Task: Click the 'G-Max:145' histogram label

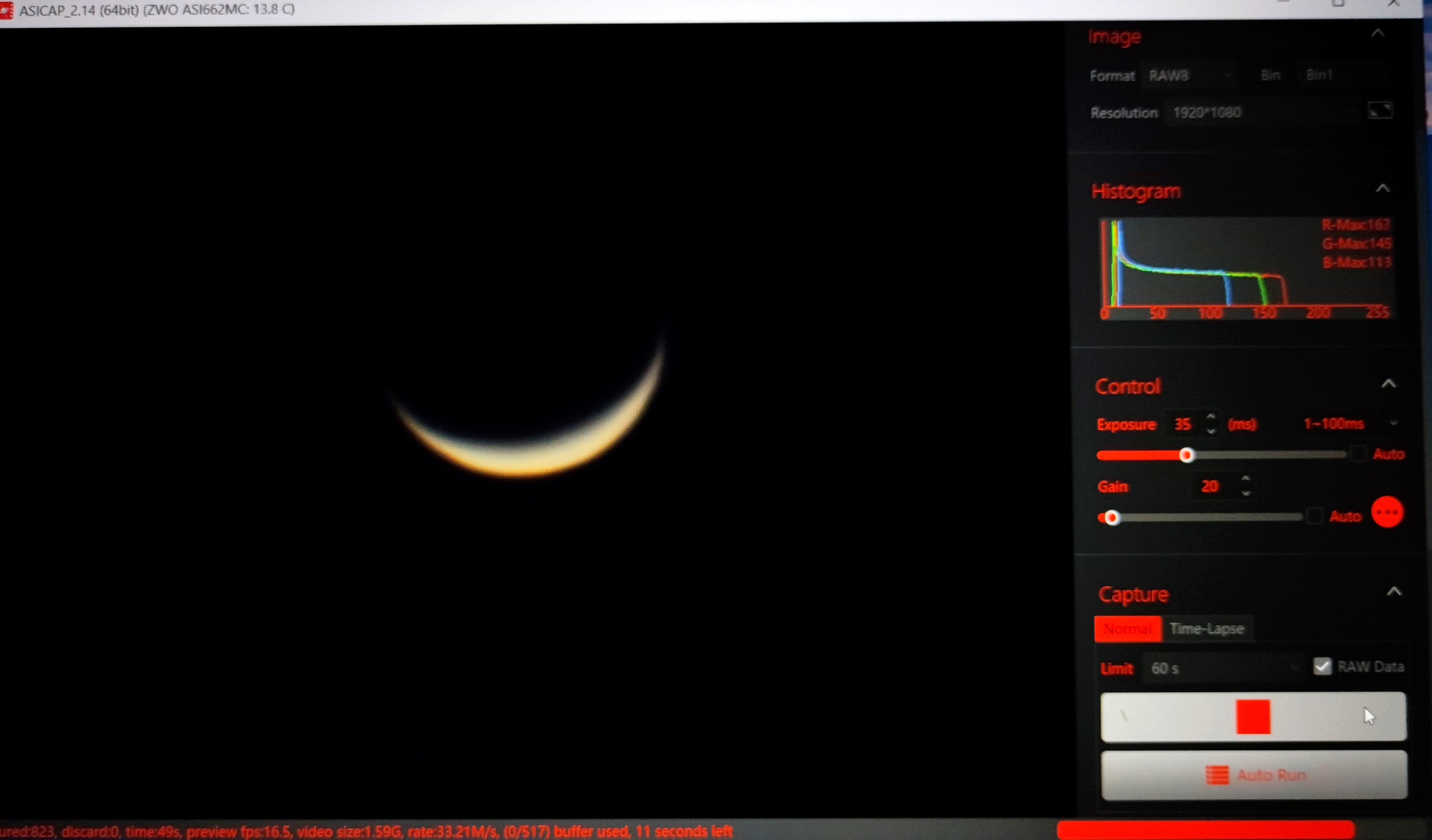Action: tap(1356, 243)
